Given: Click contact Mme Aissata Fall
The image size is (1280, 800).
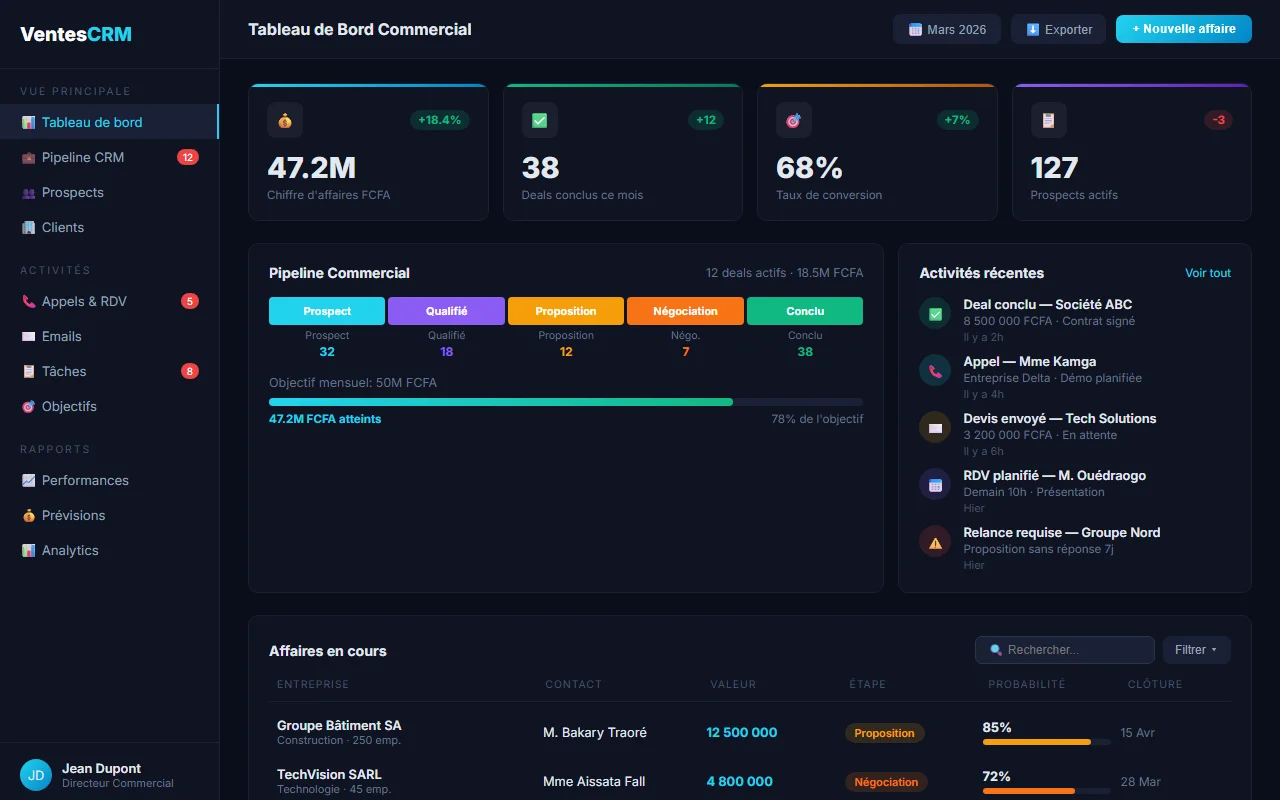Looking at the screenshot, I should [594, 781].
